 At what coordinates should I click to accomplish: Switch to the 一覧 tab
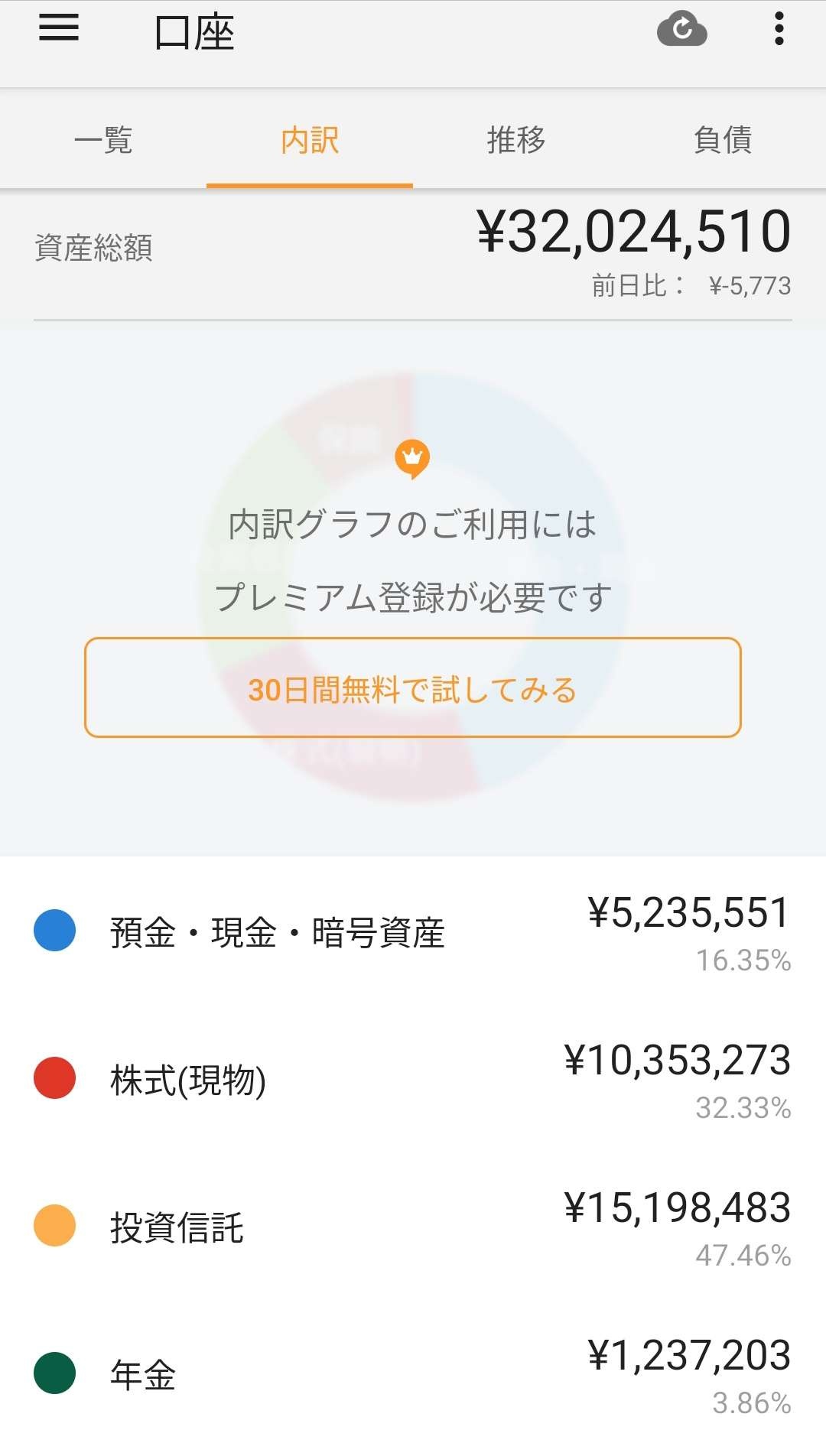(x=103, y=140)
